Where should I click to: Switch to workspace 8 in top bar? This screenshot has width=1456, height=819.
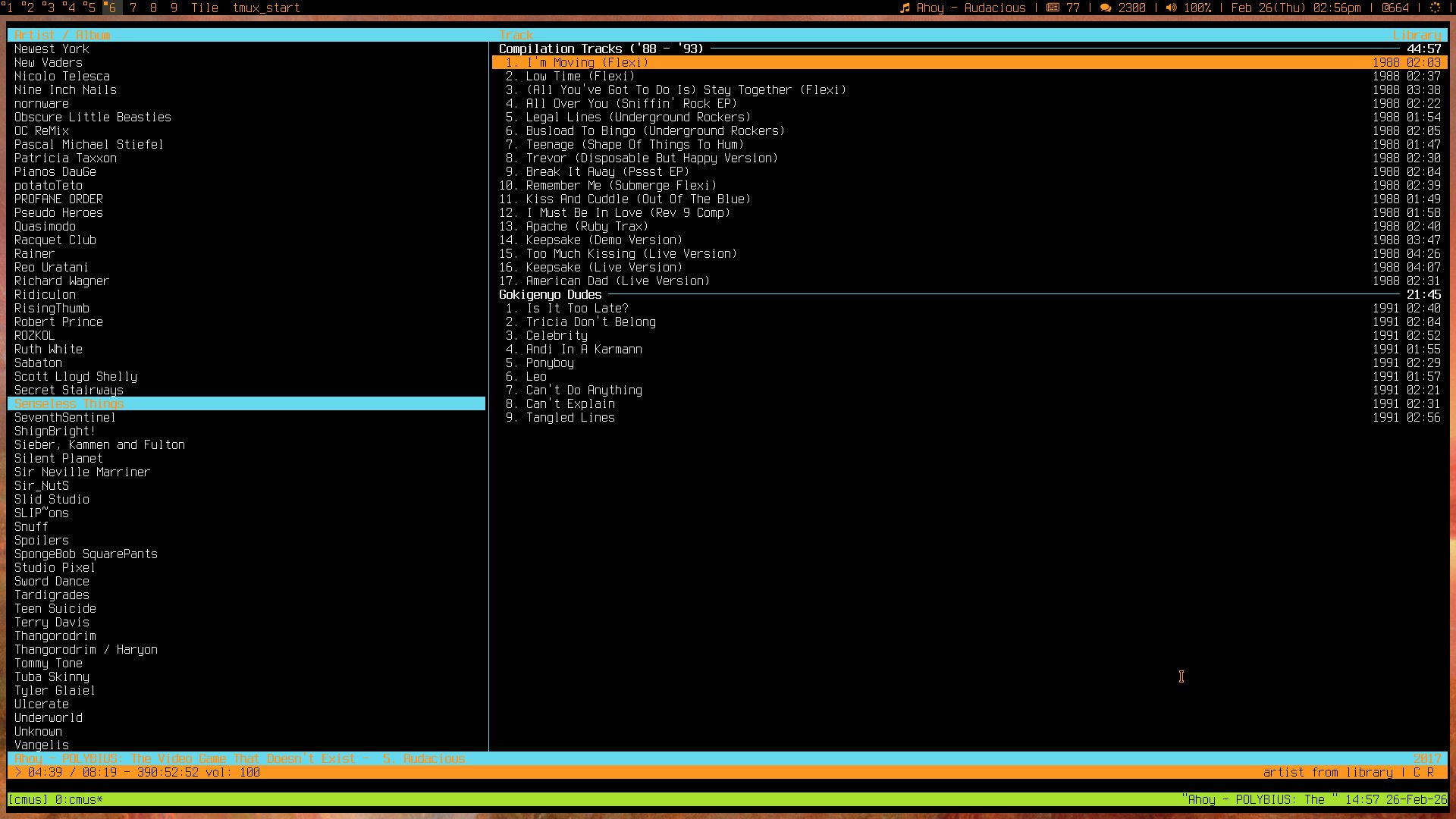(x=153, y=8)
